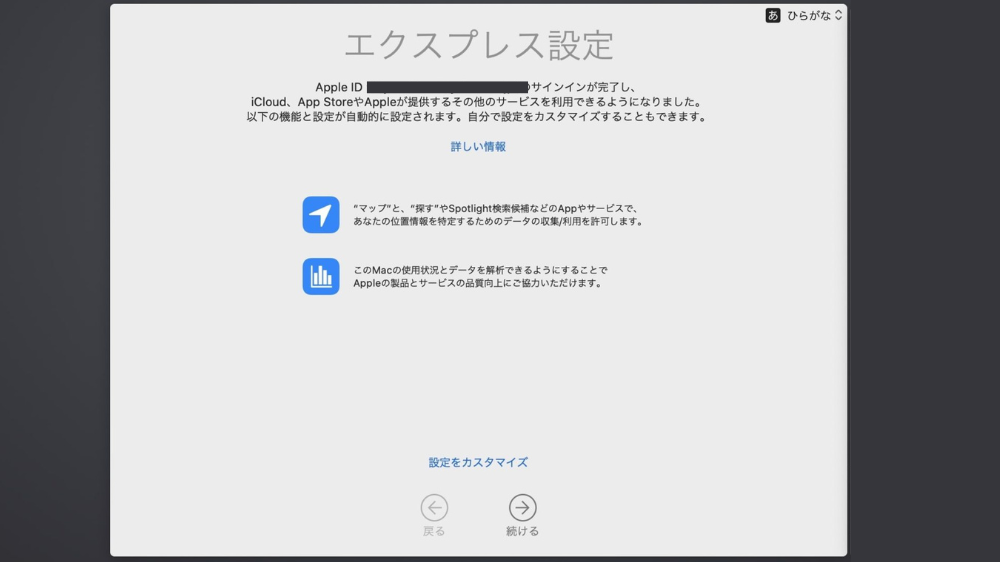Click the エクスプレス設定 heading
This screenshot has width=1000, height=562.
(478, 45)
